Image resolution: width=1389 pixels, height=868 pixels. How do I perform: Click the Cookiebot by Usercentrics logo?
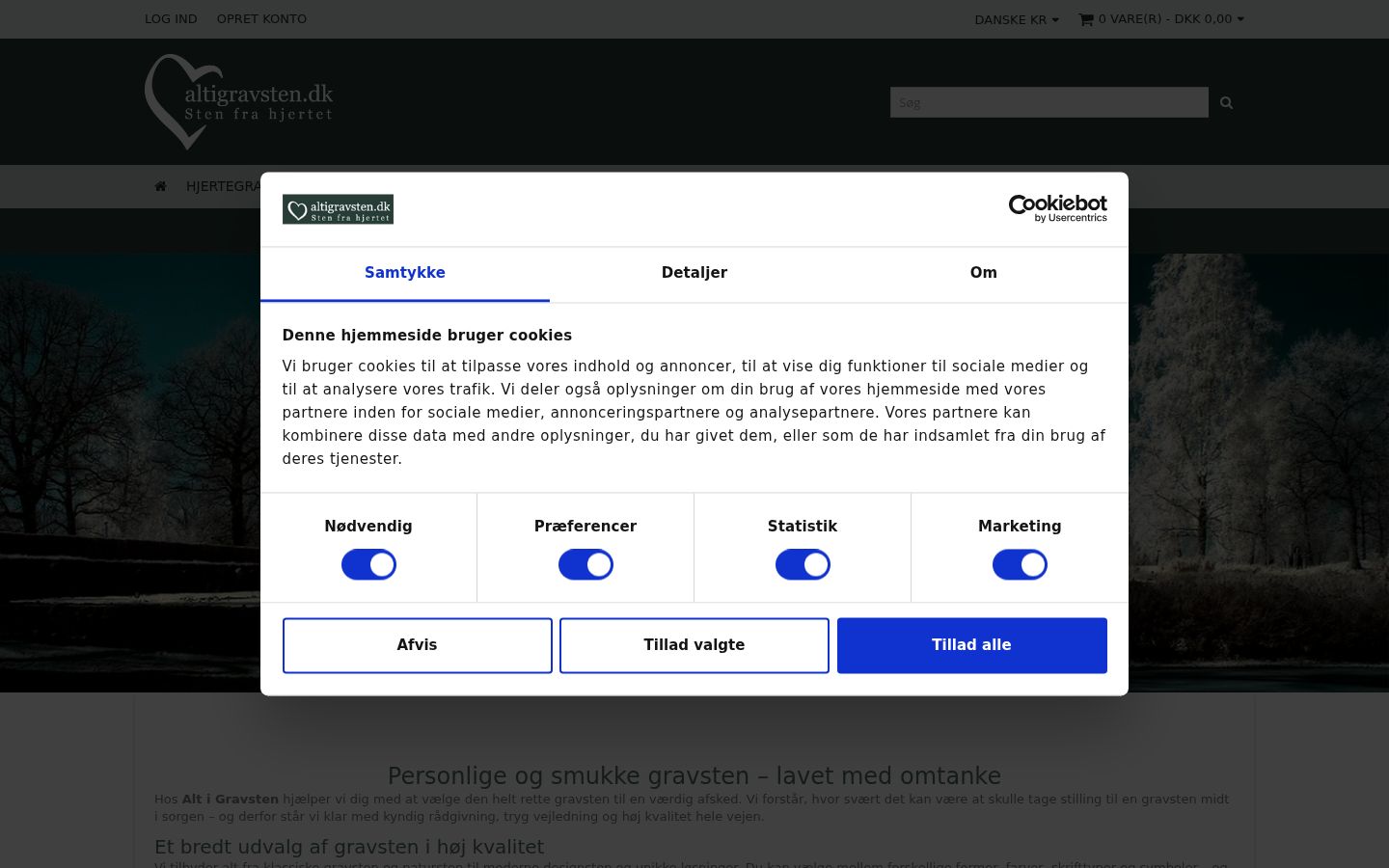pos(1057,208)
